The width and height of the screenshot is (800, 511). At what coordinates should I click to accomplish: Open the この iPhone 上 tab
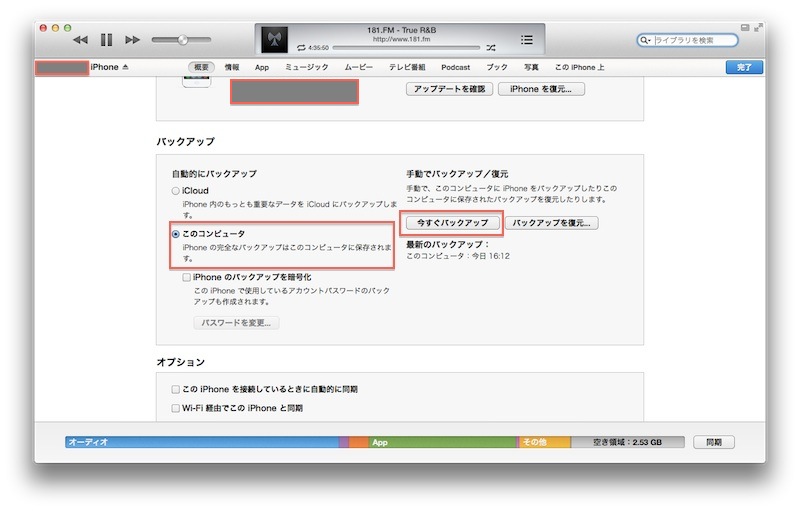(579, 67)
